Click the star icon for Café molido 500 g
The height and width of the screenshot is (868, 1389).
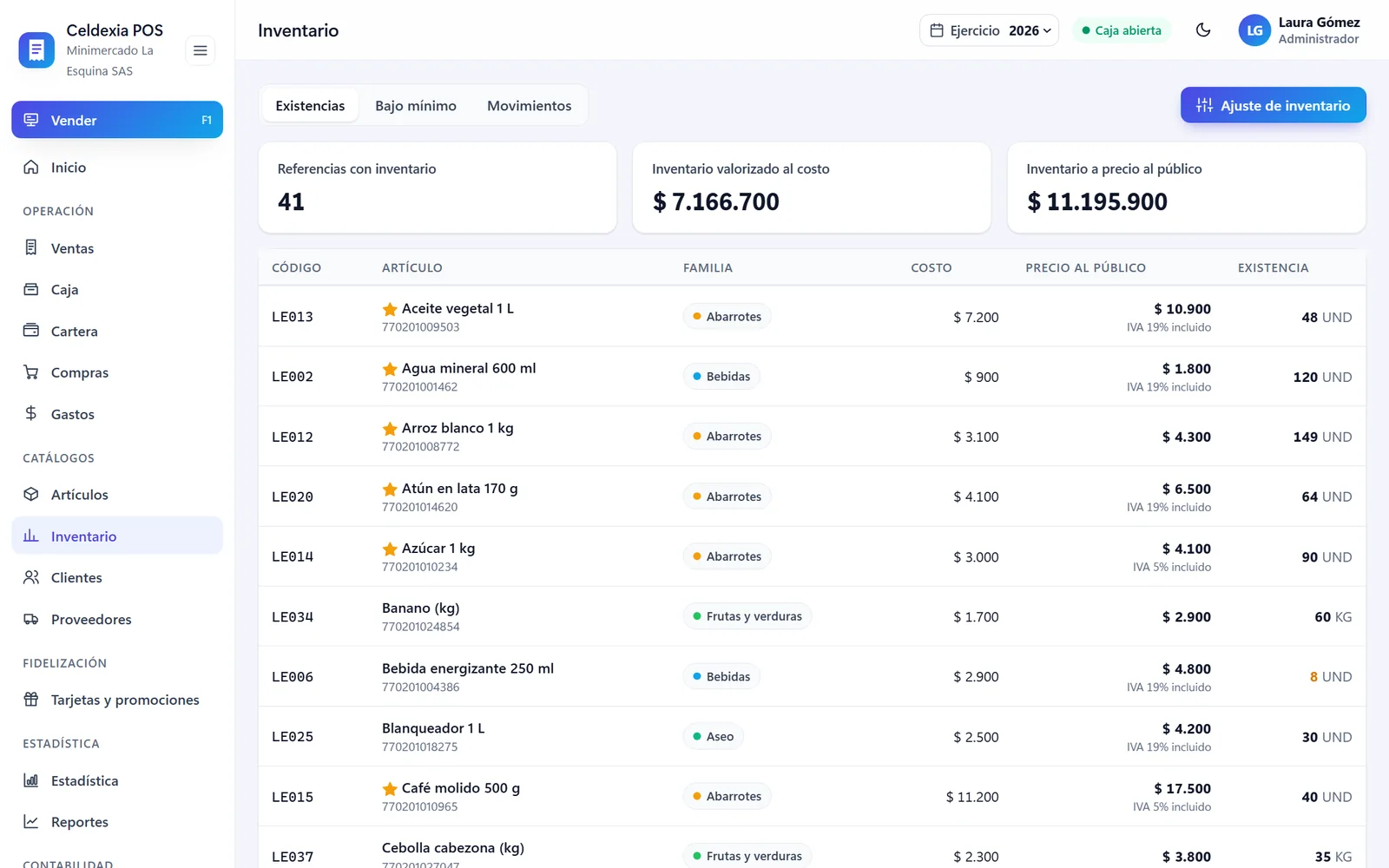point(390,789)
